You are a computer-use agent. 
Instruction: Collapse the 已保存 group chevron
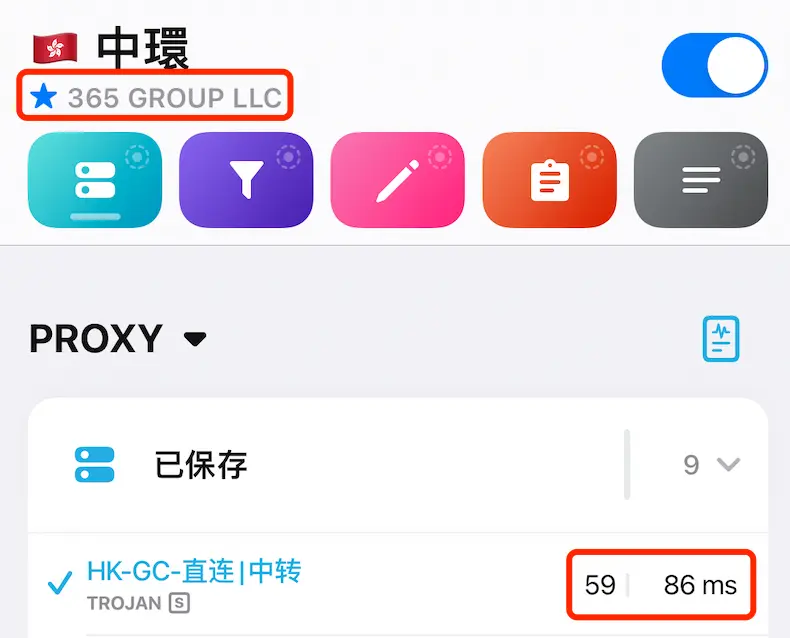728,464
